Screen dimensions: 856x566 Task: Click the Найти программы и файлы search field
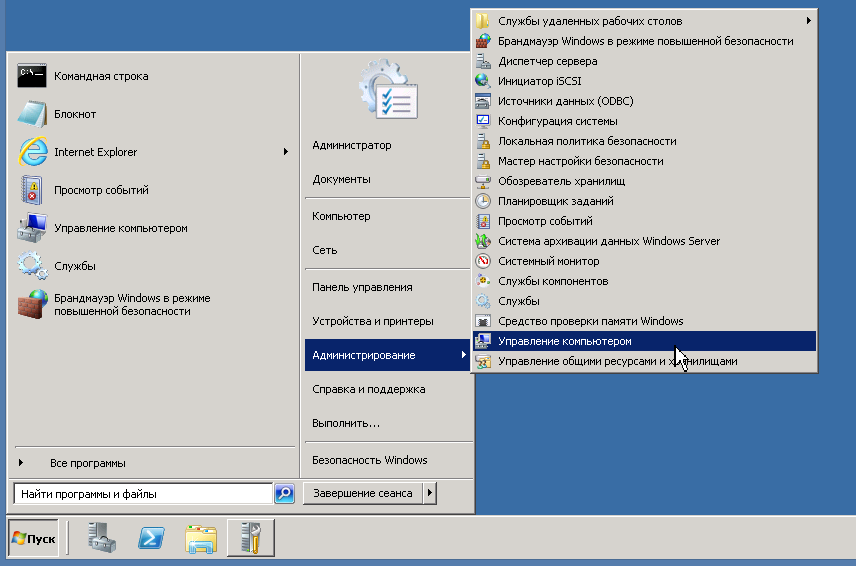[x=143, y=494]
